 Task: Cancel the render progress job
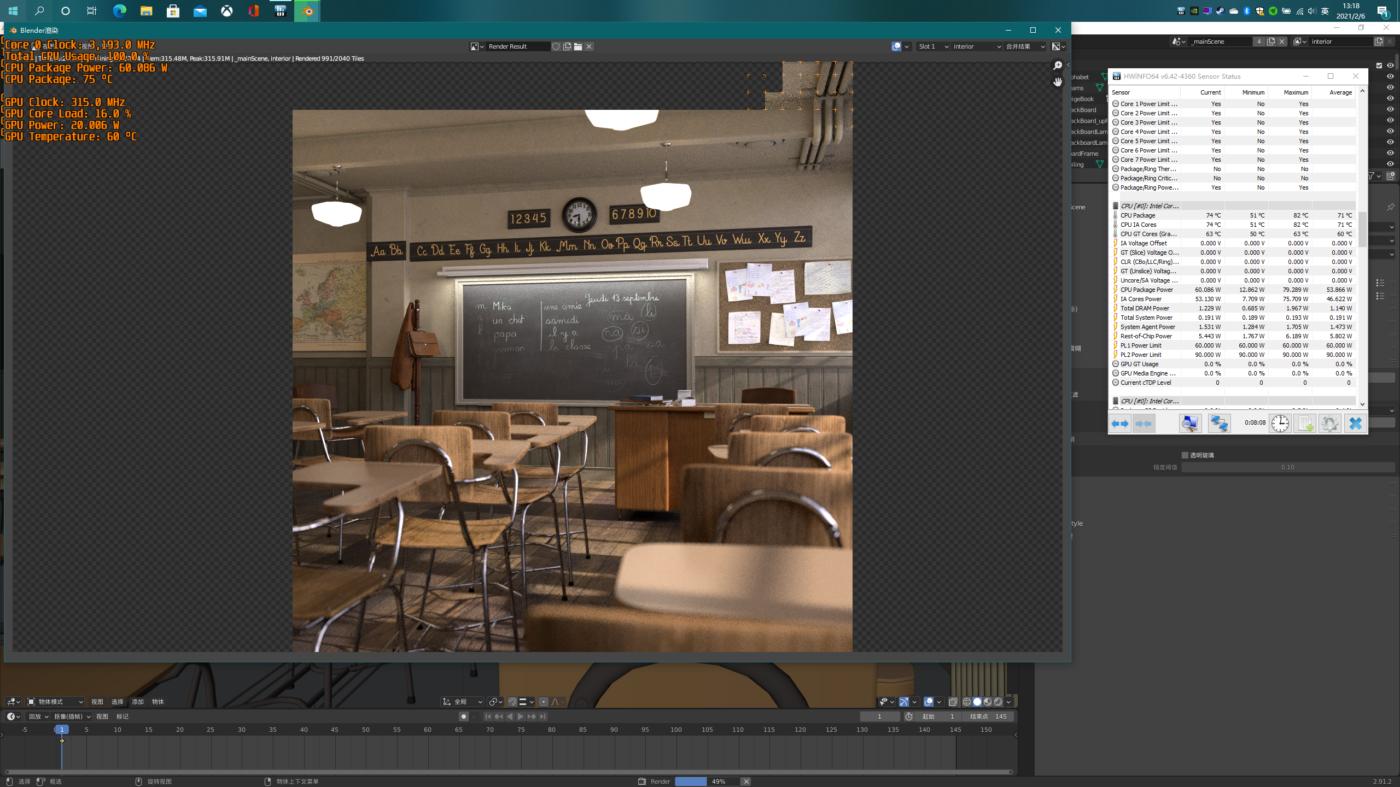[745, 781]
